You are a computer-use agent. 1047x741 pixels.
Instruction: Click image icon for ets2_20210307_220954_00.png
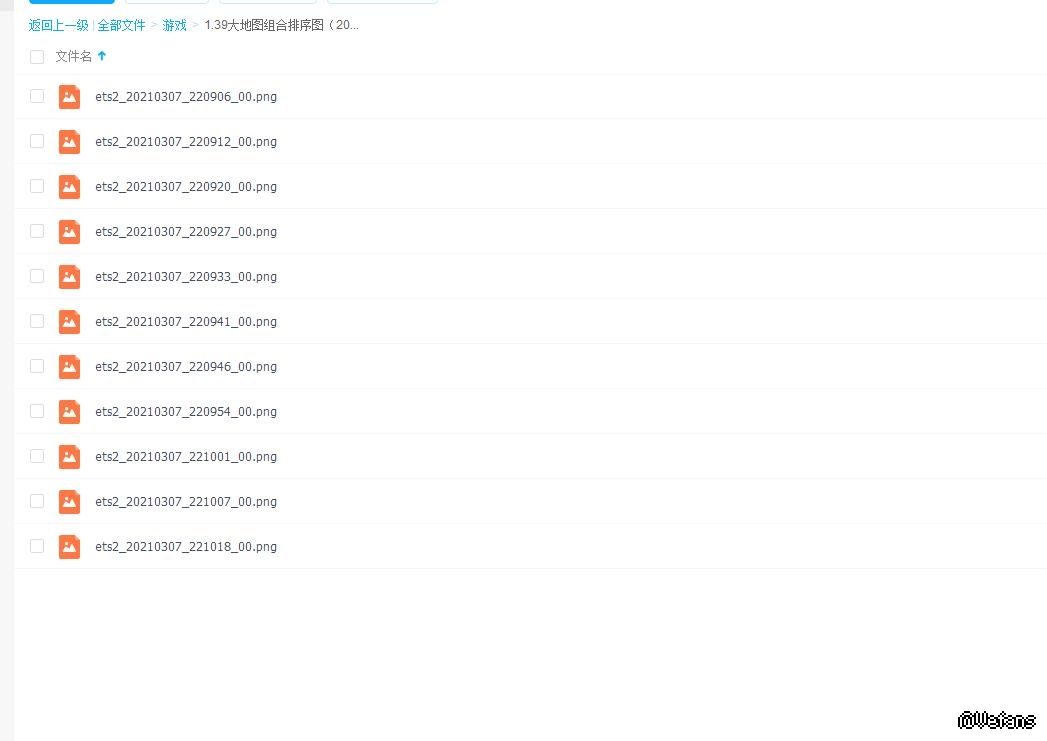click(69, 411)
